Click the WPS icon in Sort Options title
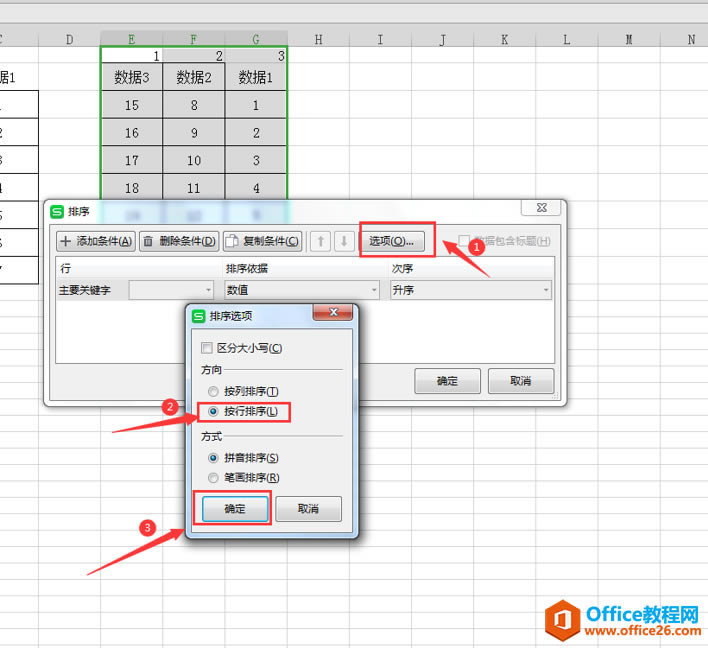 pos(199,316)
